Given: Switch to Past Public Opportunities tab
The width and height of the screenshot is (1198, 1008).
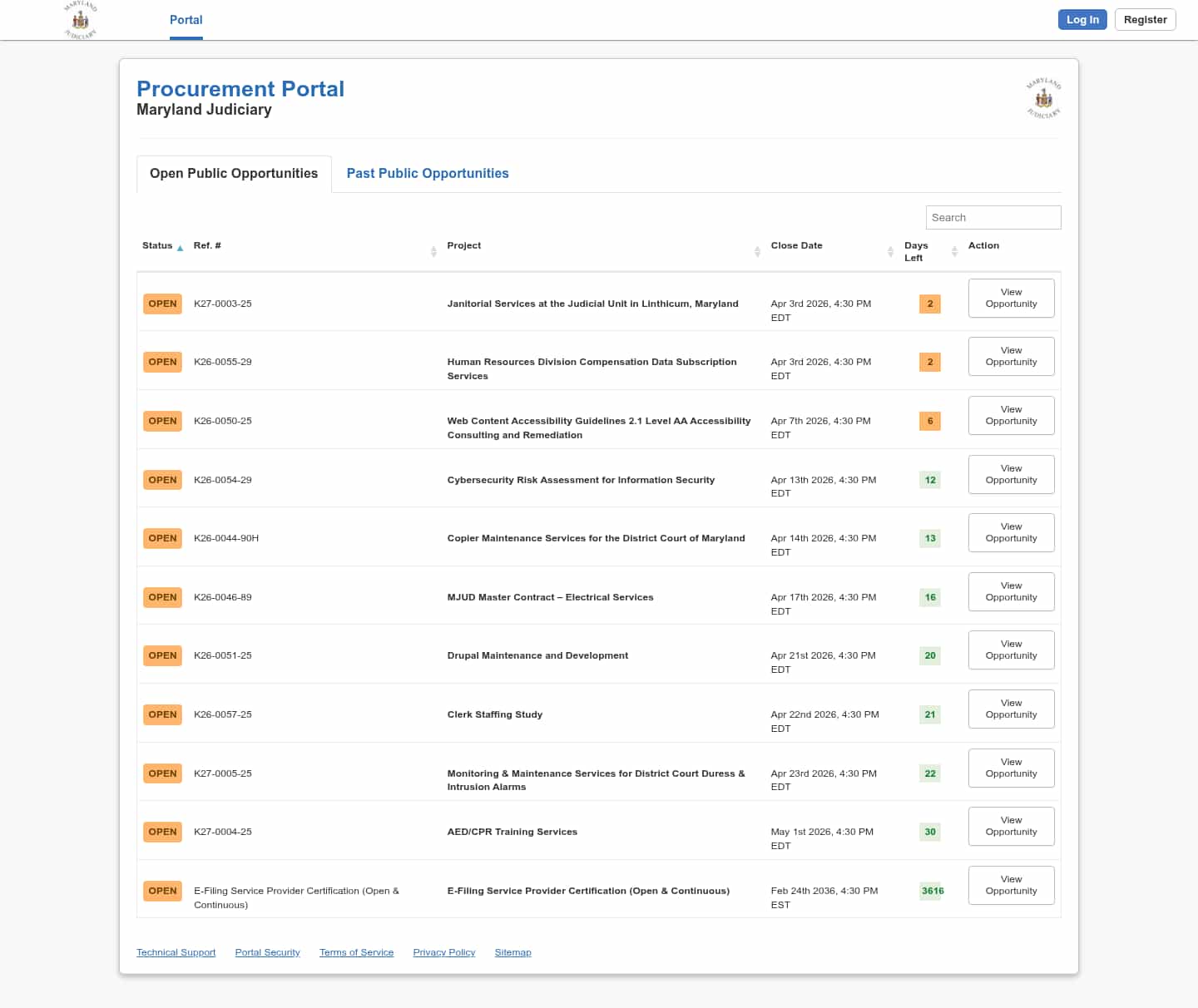Looking at the screenshot, I should (427, 173).
